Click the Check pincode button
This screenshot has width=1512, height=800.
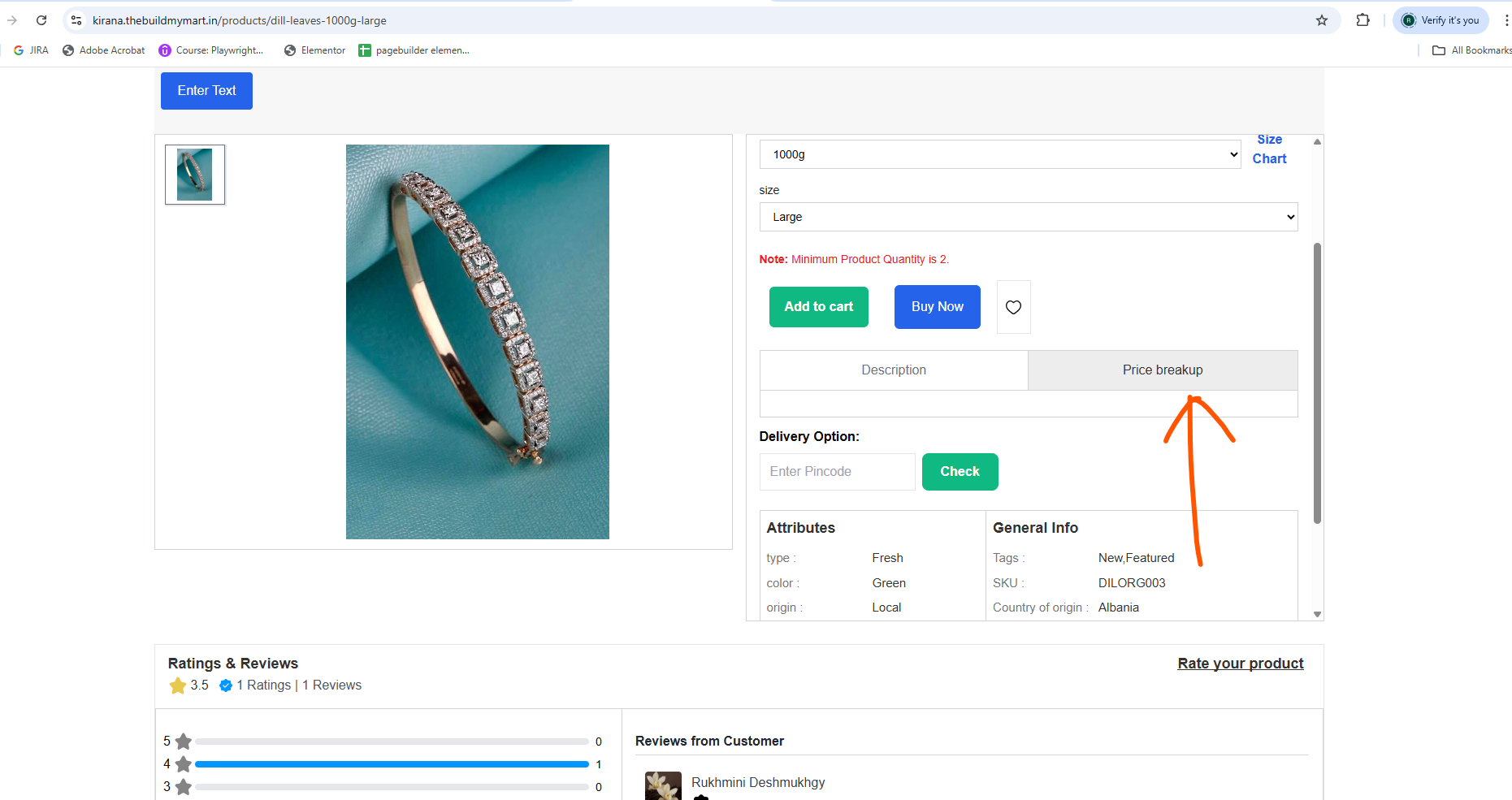pyautogui.click(x=960, y=472)
